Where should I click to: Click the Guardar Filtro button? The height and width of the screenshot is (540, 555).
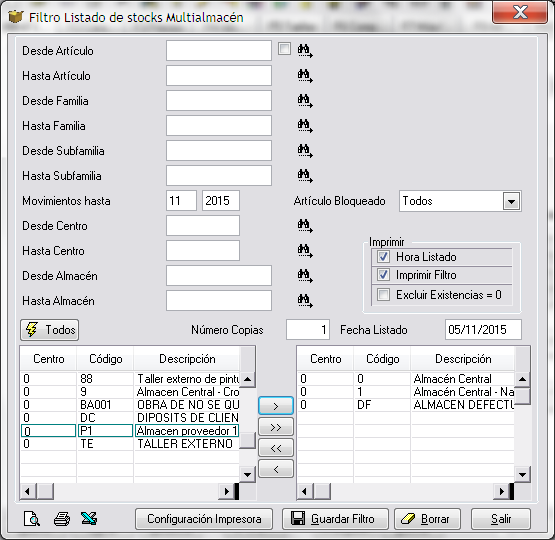[x=335, y=519]
